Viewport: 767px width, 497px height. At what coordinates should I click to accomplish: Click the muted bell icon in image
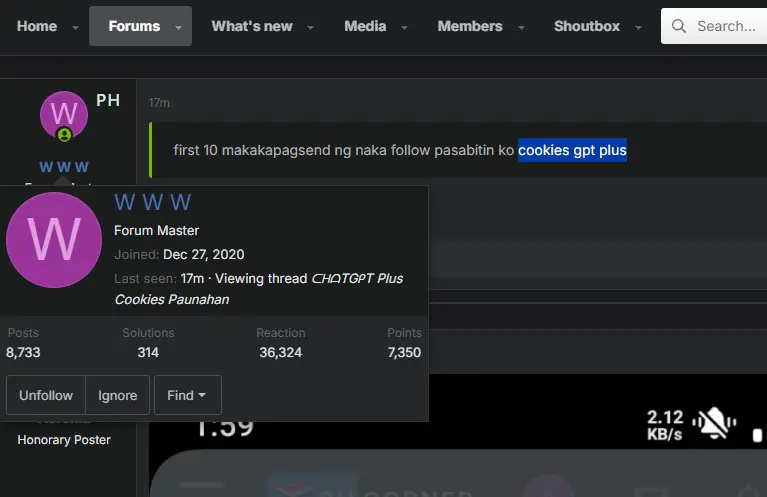click(714, 423)
